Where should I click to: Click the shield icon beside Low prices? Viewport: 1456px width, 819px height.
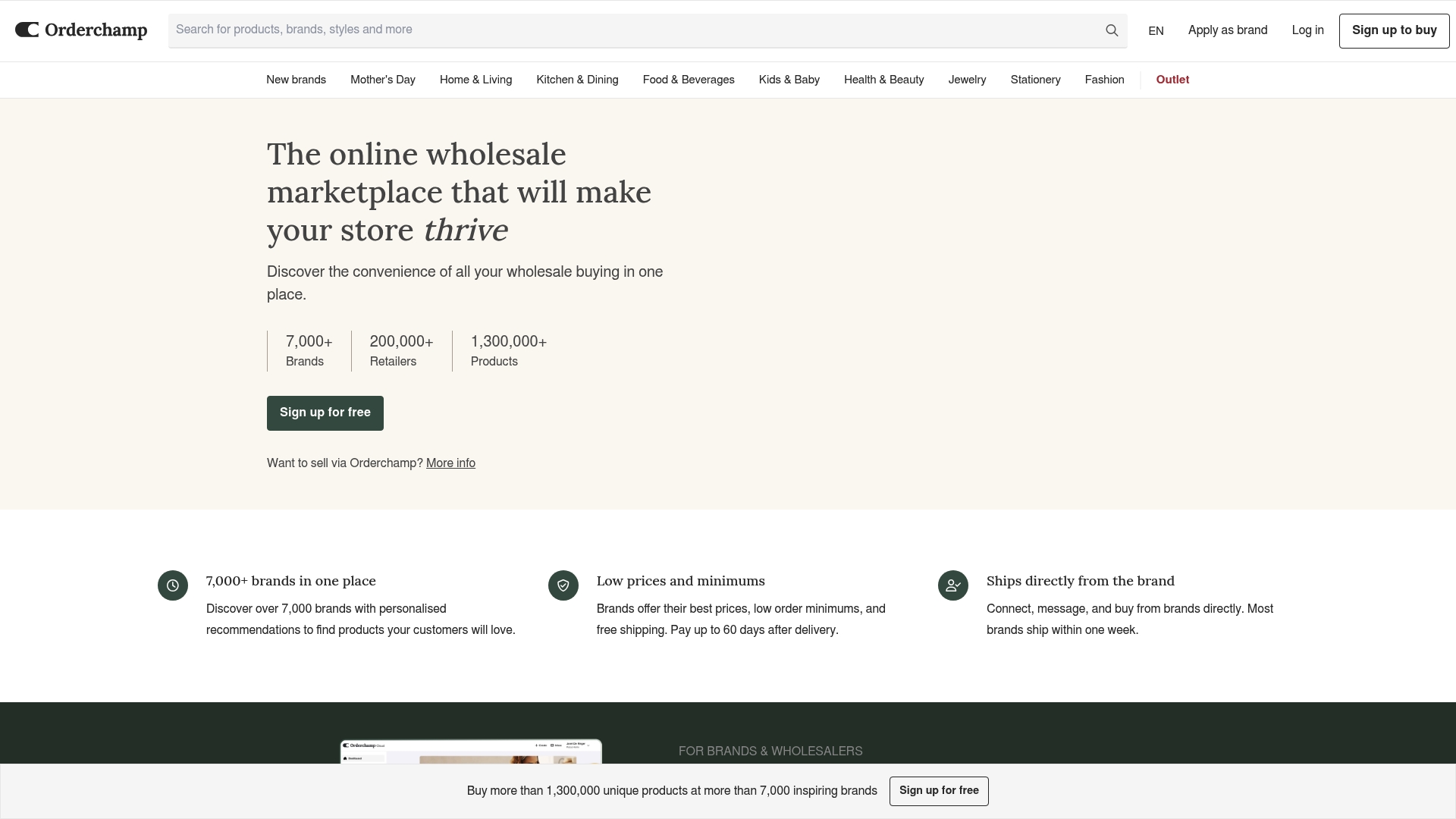pyautogui.click(x=563, y=585)
